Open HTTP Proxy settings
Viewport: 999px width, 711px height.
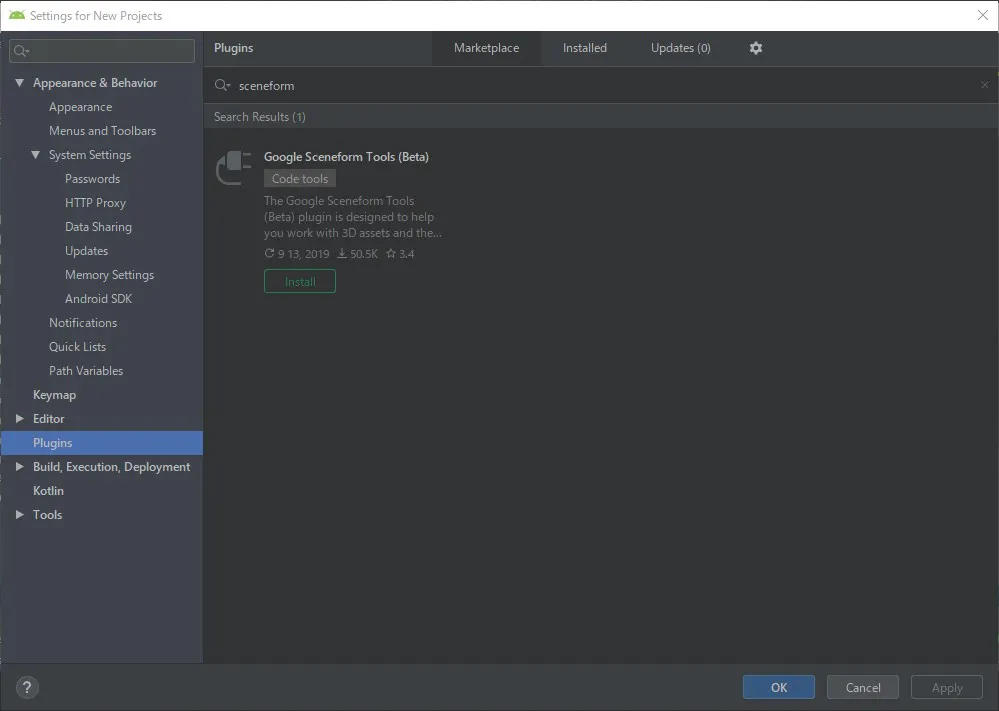pyautogui.click(x=95, y=203)
